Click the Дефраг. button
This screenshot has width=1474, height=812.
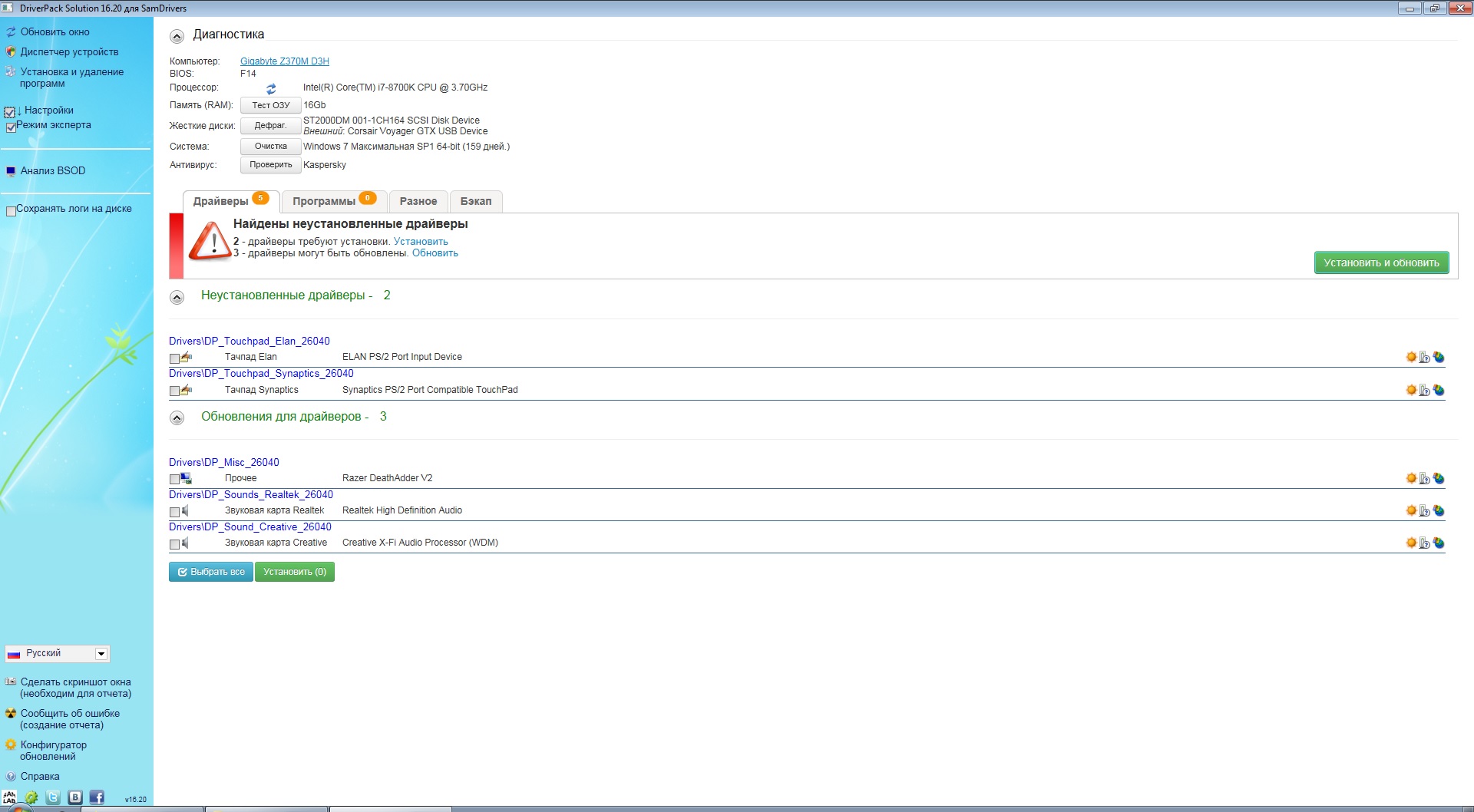click(x=271, y=126)
